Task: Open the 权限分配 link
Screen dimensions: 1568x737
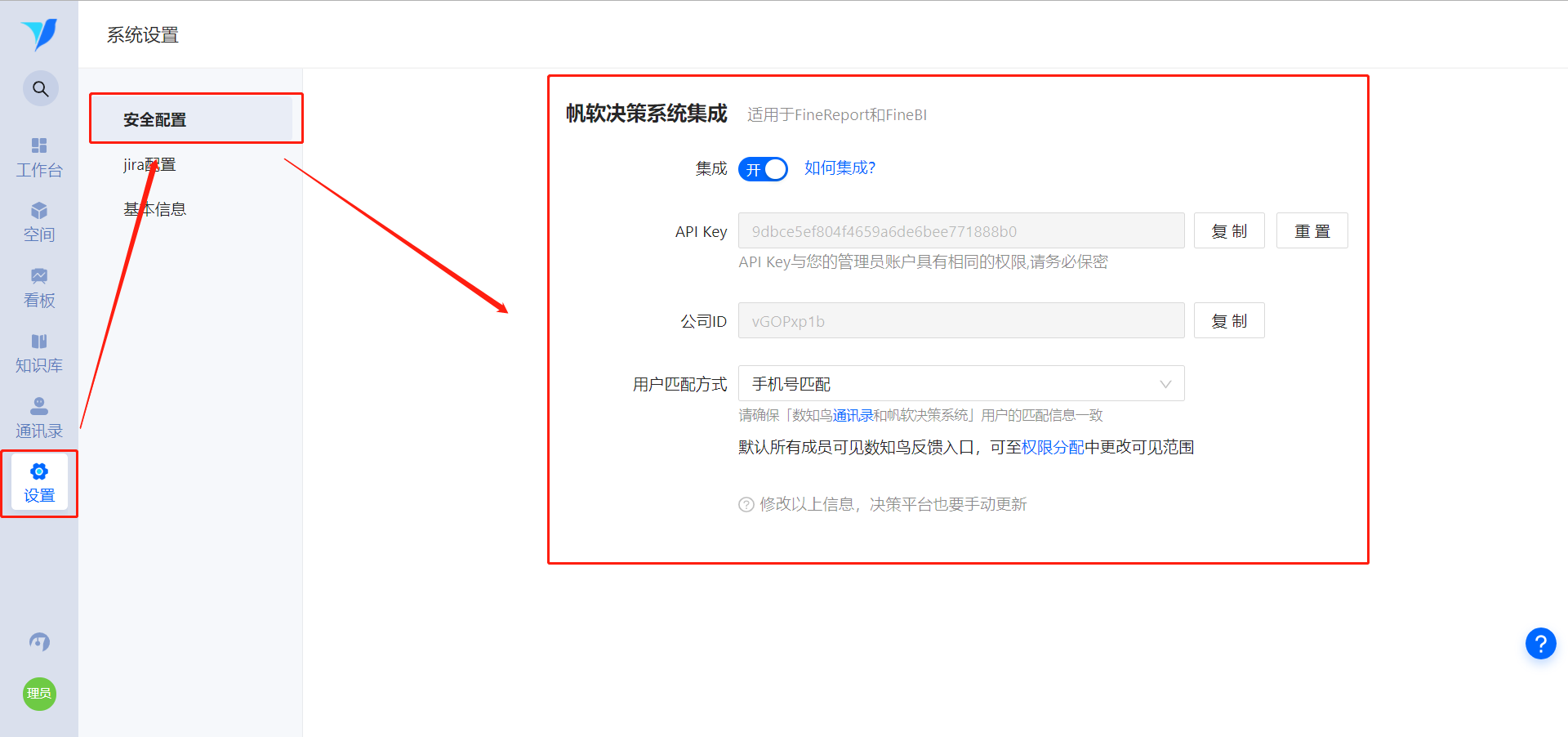Action: 1053,447
